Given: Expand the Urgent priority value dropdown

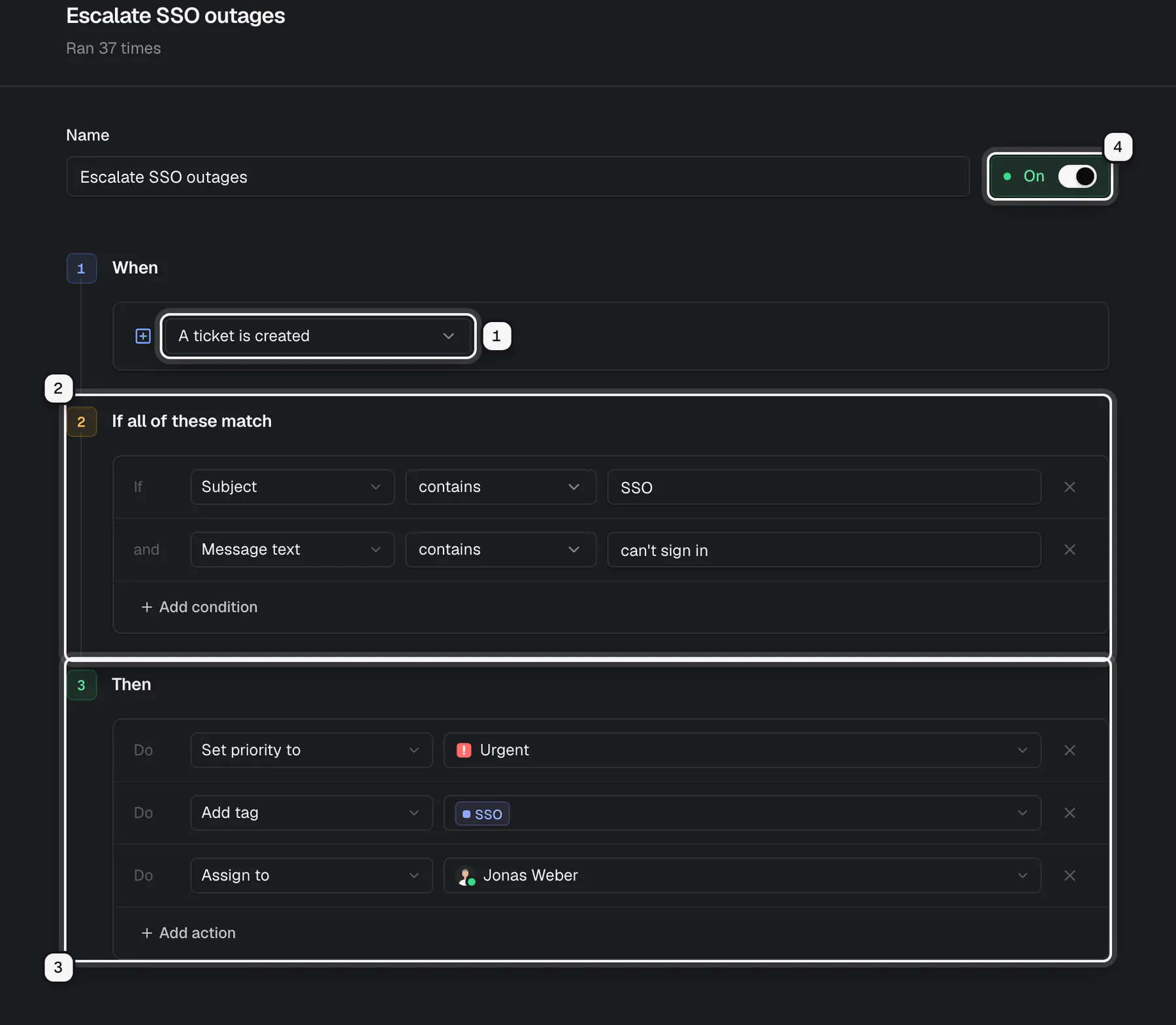Looking at the screenshot, I should click(742, 750).
